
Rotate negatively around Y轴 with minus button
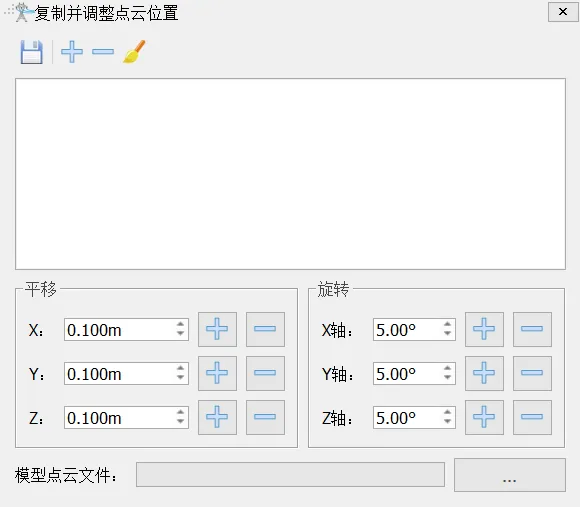[x=532, y=373]
